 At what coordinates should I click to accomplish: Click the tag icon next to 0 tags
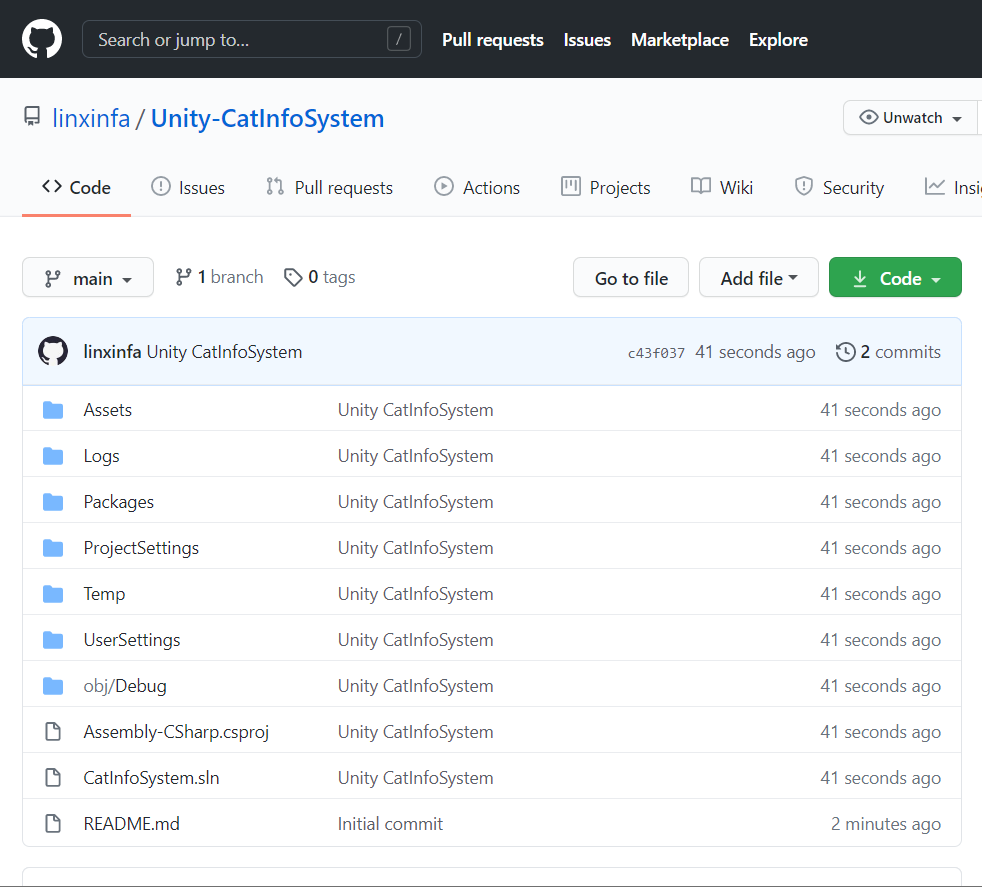(292, 278)
